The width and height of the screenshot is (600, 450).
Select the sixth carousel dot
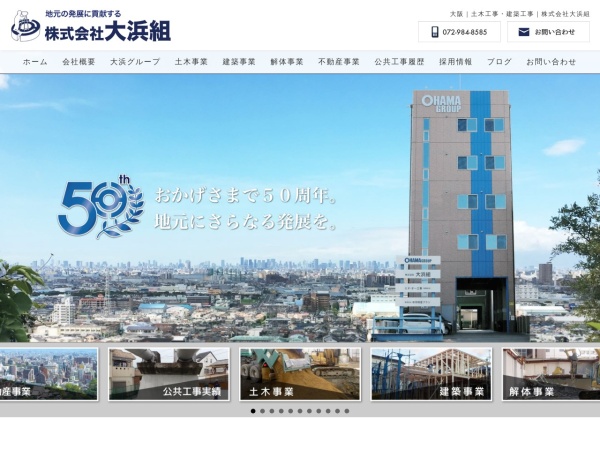(x=300, y=411)
